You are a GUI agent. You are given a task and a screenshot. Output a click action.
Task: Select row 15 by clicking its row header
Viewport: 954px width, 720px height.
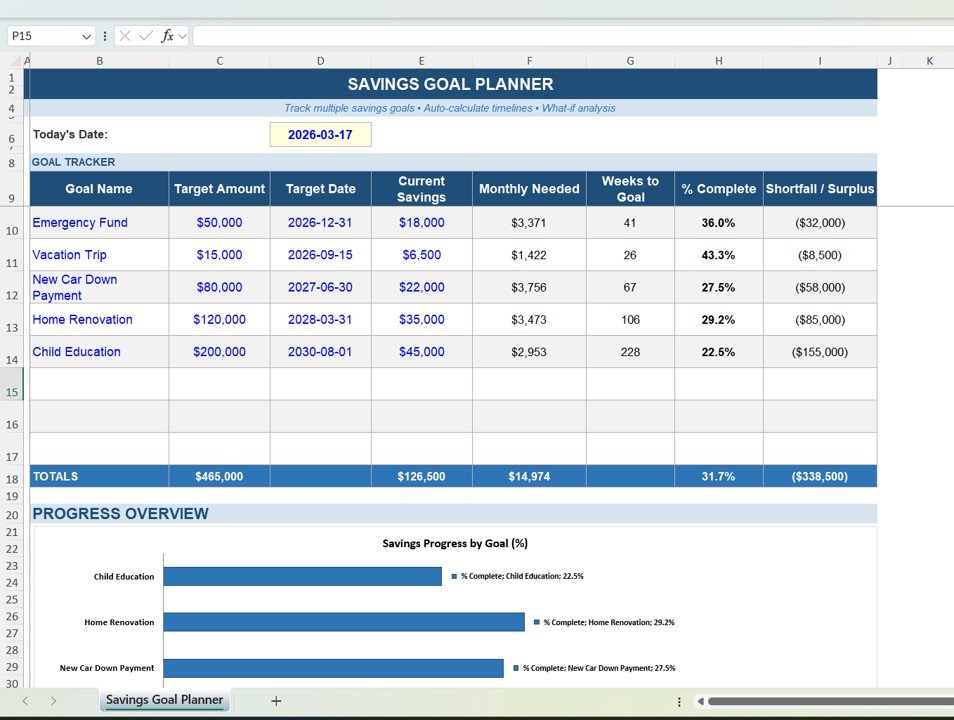pyautogui.click(x=12, y=390)
